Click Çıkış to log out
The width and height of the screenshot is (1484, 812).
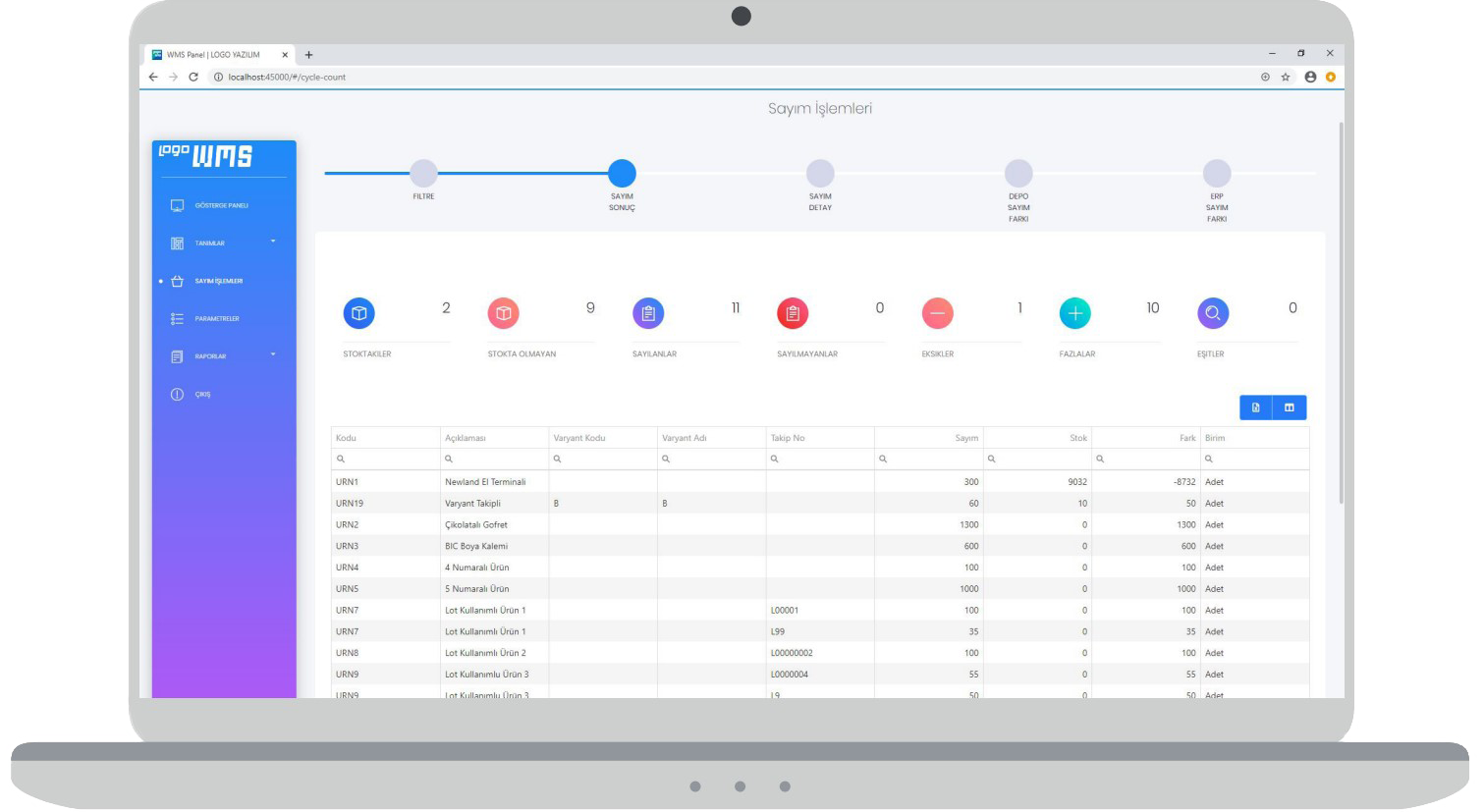coord(201,395)
